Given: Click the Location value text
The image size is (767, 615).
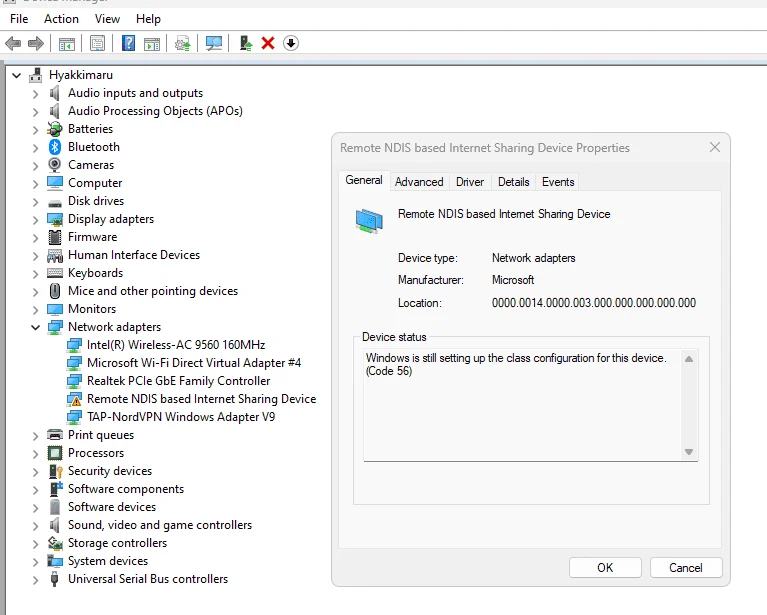Looking at the screenshot, I should pos(594,303).
